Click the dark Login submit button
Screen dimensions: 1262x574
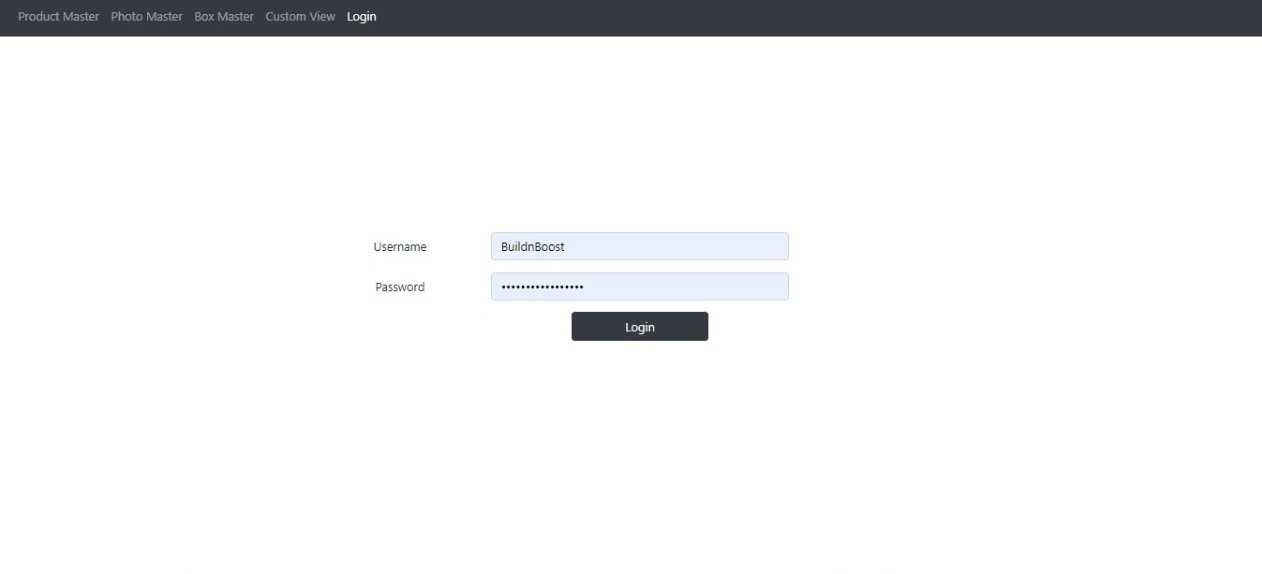[640, 327]
